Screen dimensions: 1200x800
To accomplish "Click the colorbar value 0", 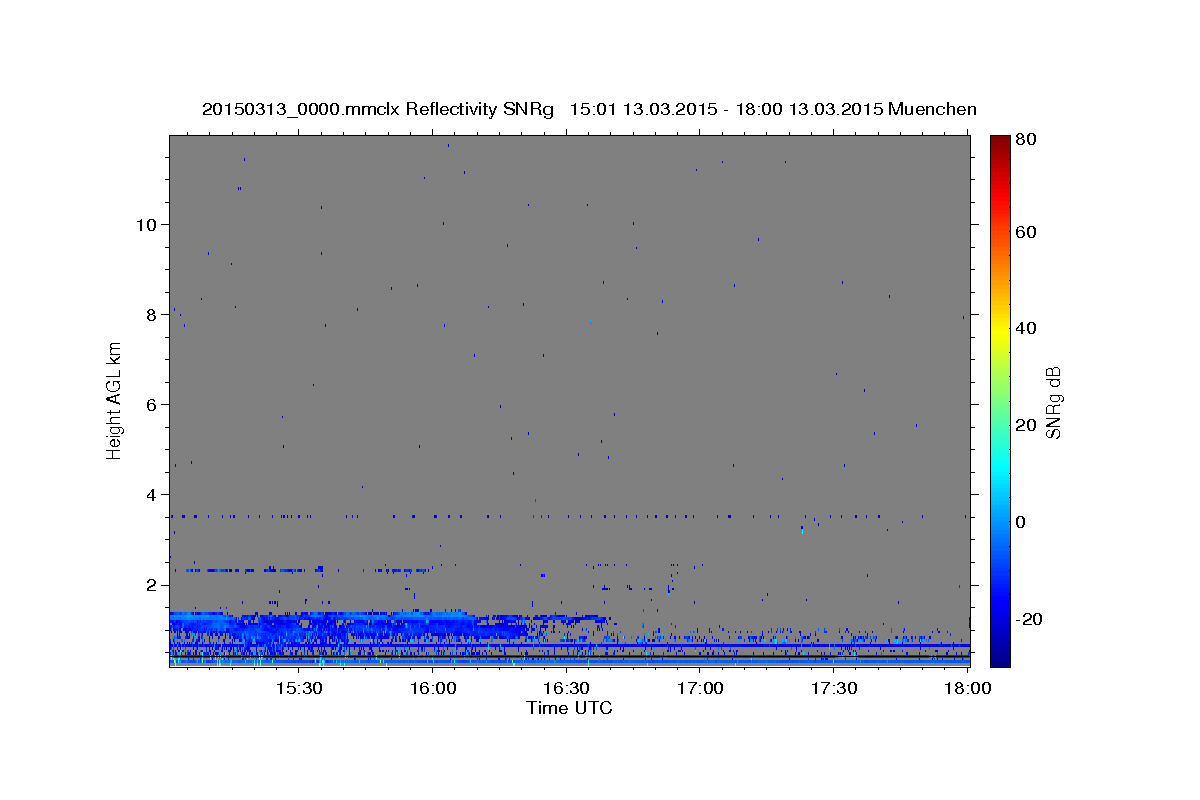I will [x=1020, y=522].
